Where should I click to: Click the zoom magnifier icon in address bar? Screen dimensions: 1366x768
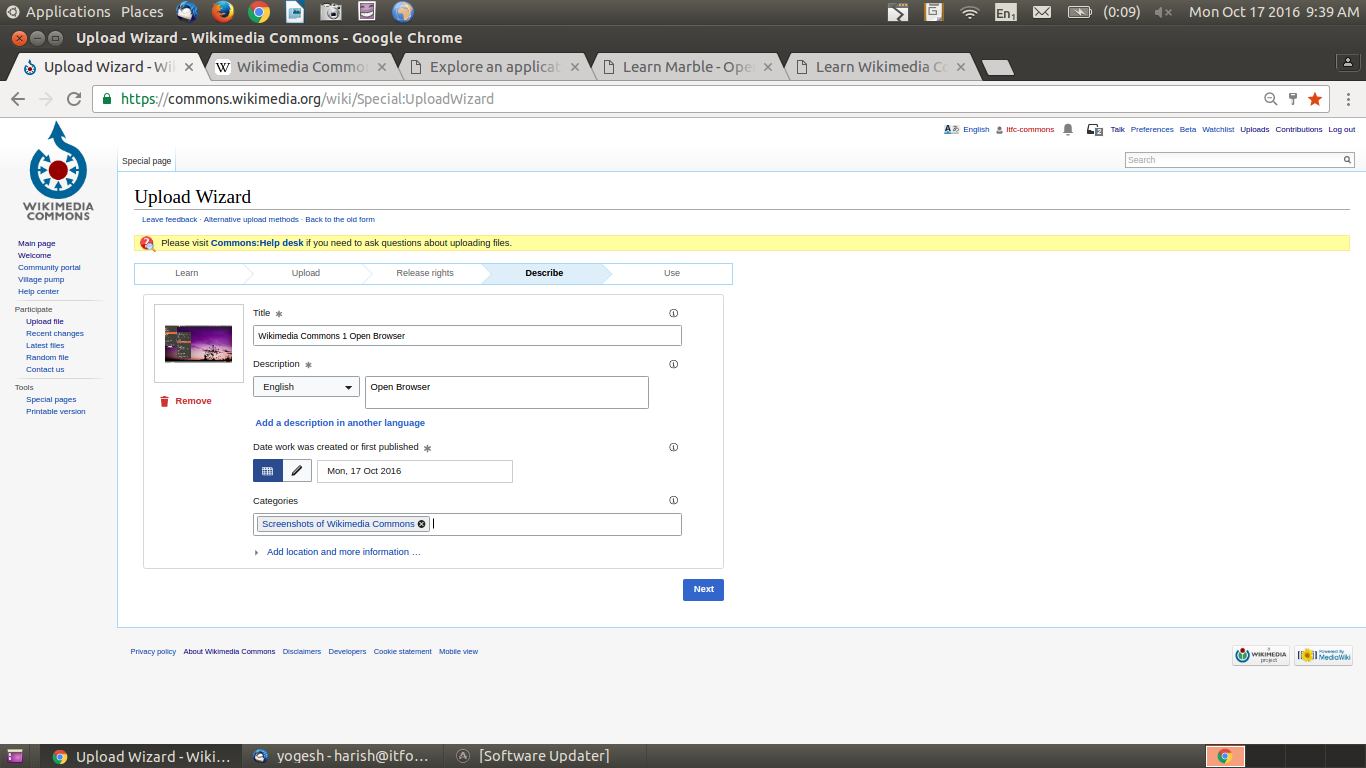(x=1271, y=99)
